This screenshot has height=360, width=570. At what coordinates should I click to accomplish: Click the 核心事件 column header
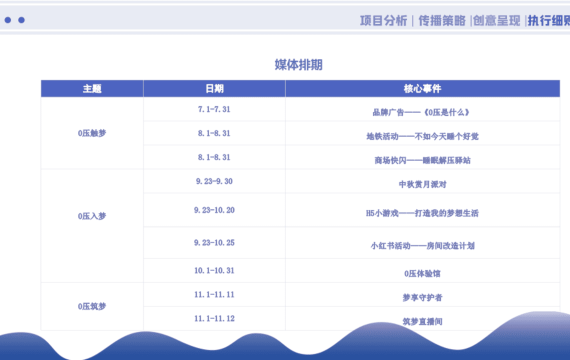(422, 89)
